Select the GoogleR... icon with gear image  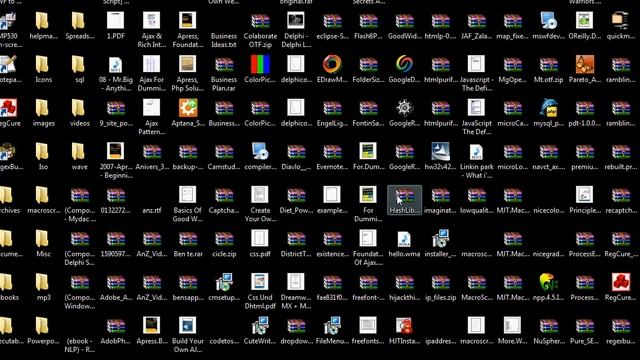(404, 108)
